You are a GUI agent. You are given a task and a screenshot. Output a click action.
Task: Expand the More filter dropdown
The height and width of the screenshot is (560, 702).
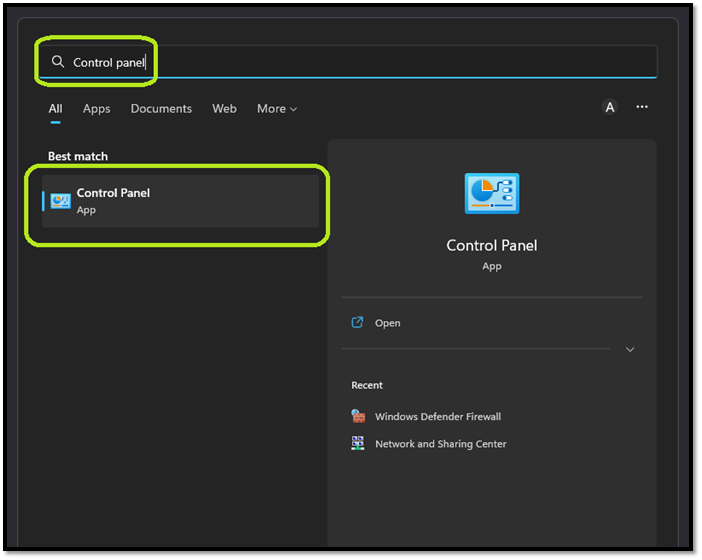[277, 109]
